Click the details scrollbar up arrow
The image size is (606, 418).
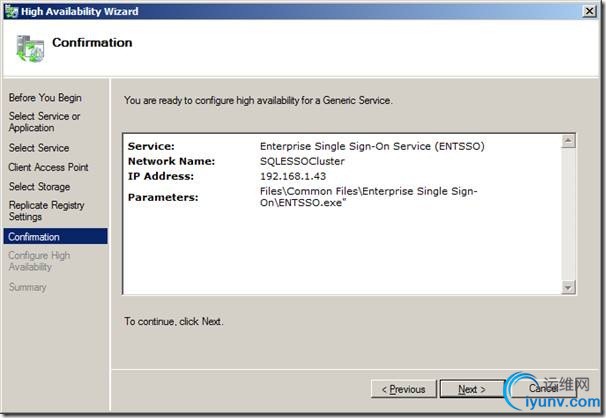click(568, 141)
